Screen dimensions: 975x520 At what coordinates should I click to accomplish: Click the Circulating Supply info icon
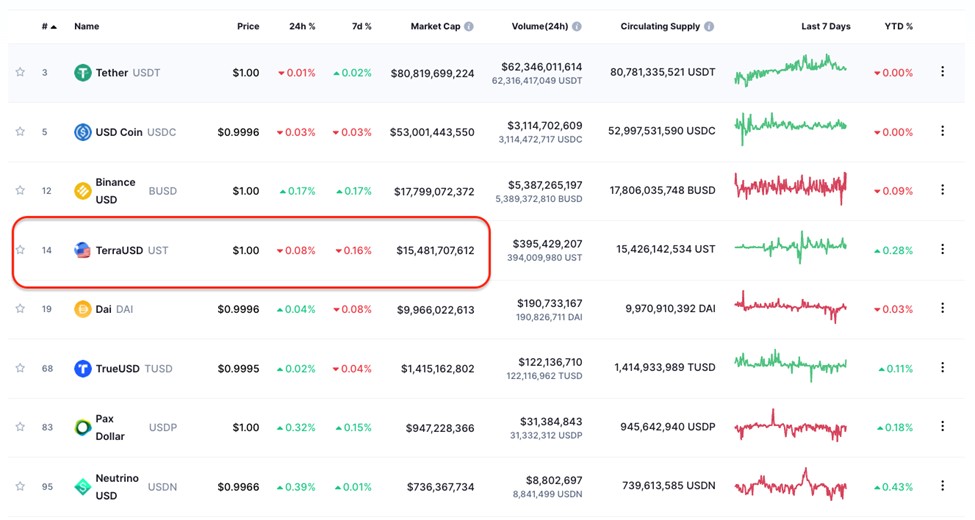point(709,26)
